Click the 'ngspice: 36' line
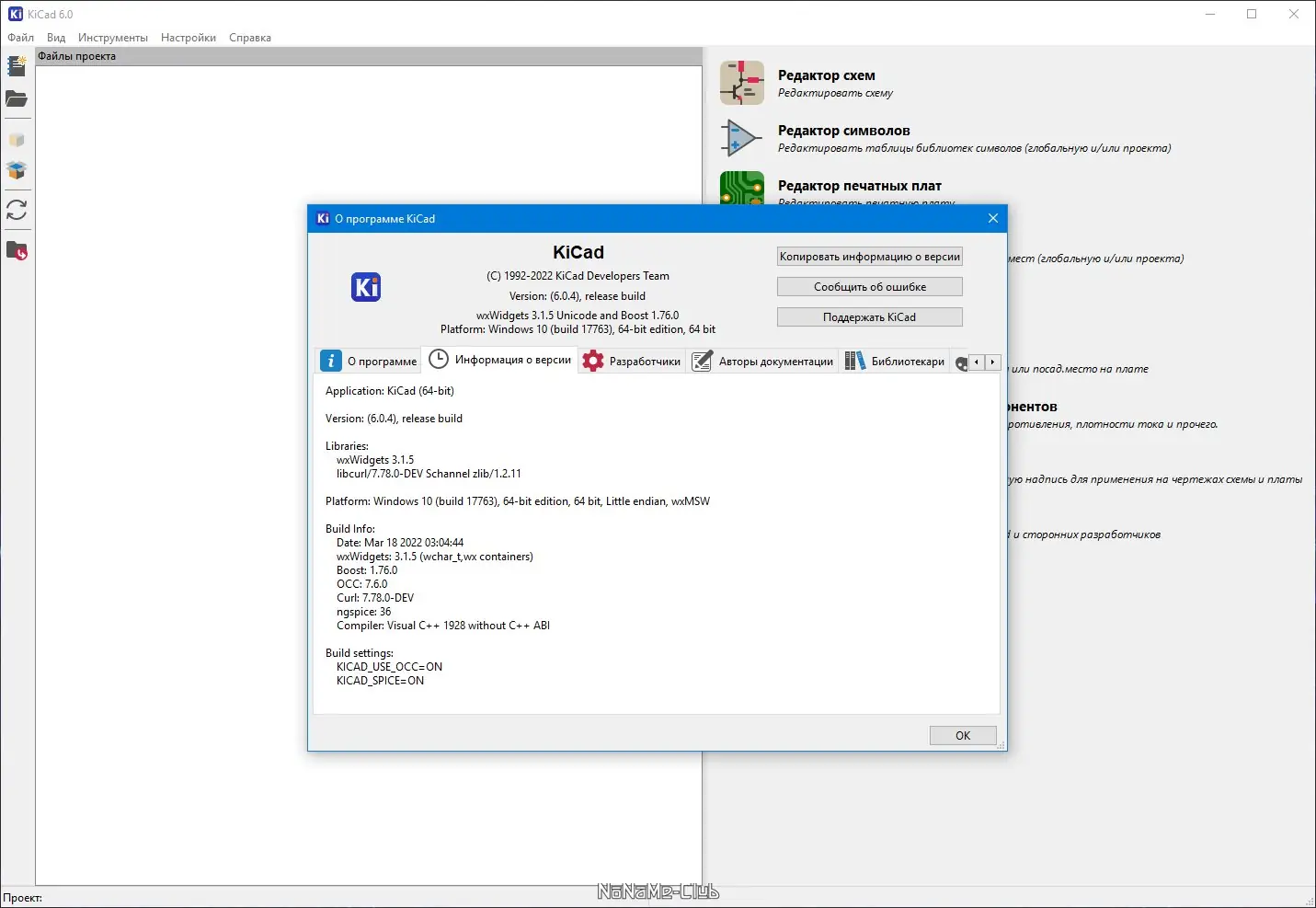 [x=364, y=612]
